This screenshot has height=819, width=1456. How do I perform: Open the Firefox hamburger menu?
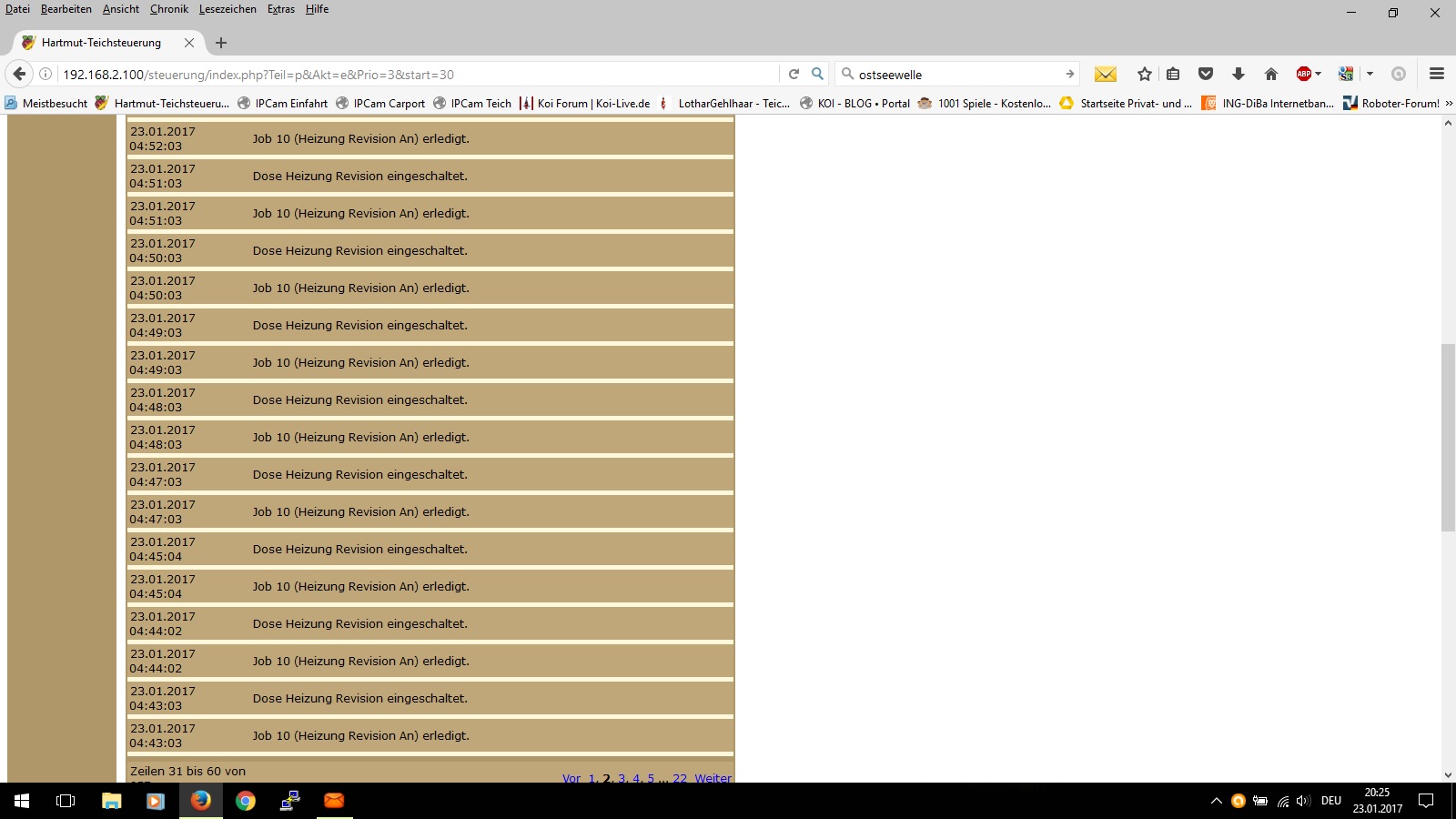pos(1437,75)
